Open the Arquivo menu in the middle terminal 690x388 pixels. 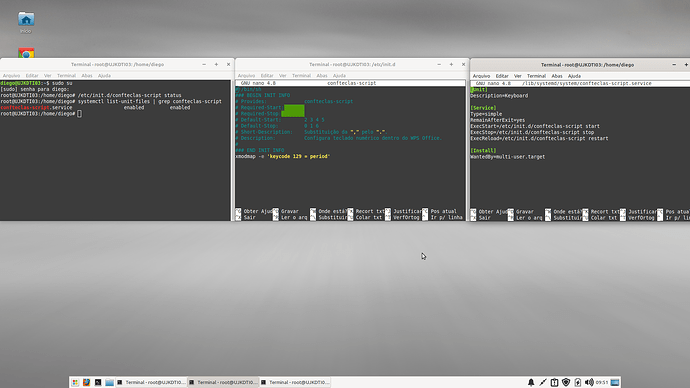[246, 76]
